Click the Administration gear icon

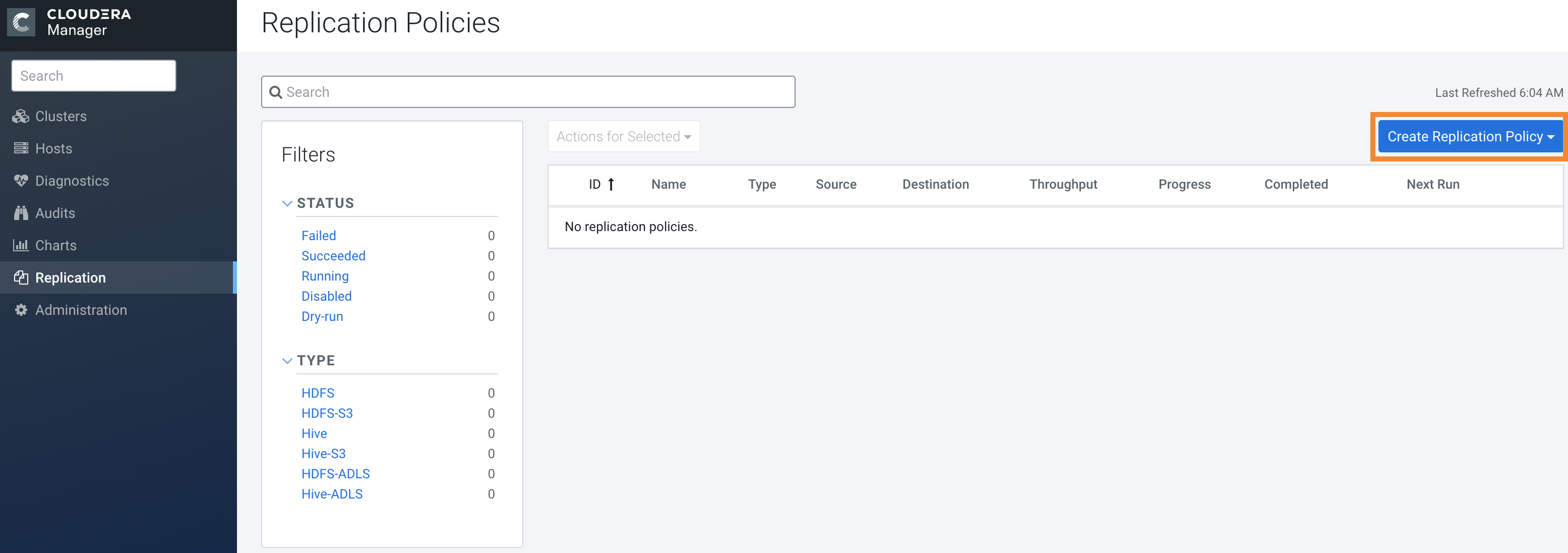tap(21, 310)
